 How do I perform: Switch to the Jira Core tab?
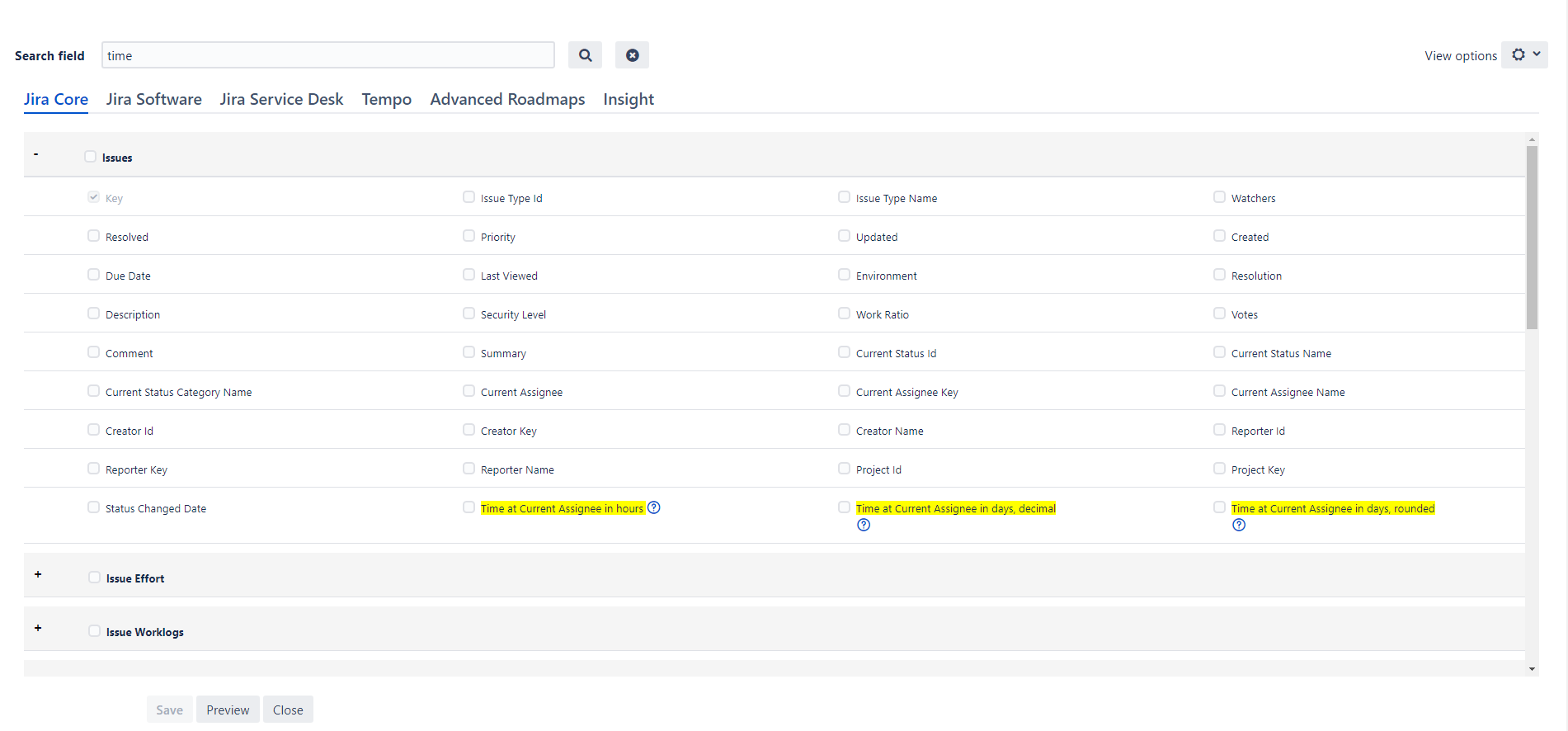coord(56,99)
